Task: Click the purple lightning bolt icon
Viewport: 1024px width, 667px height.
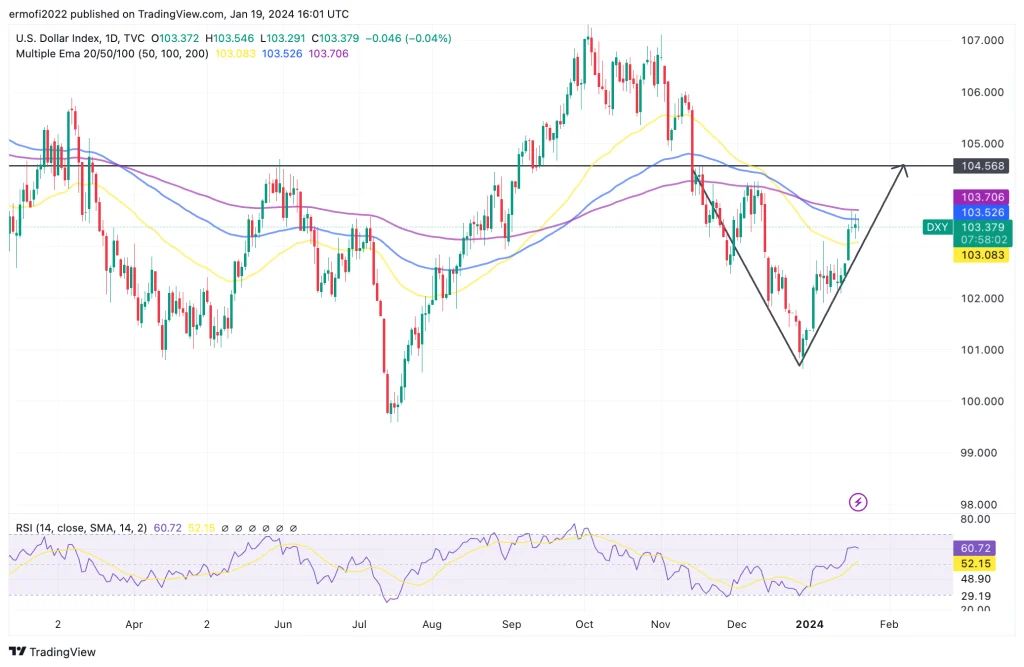Action: (858, 501)
